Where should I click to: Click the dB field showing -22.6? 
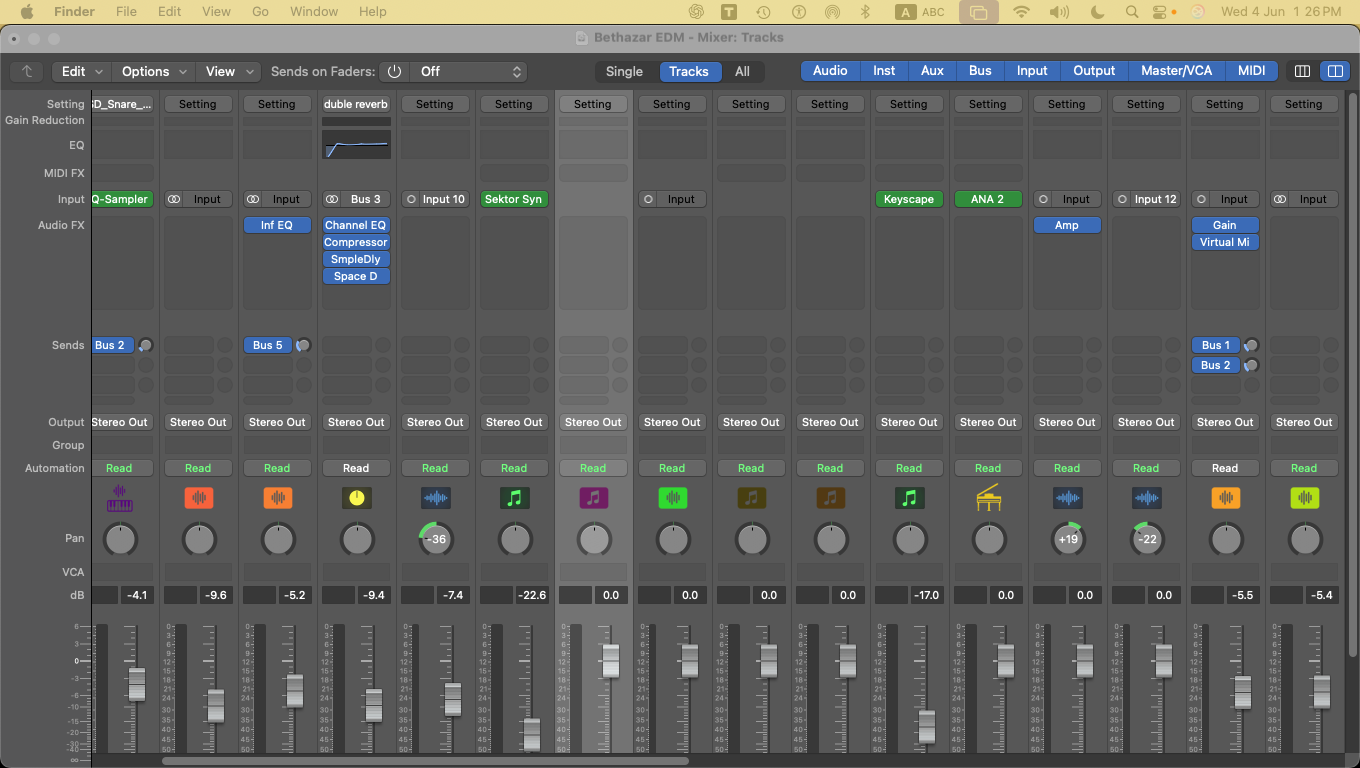[x=532, y=595]
